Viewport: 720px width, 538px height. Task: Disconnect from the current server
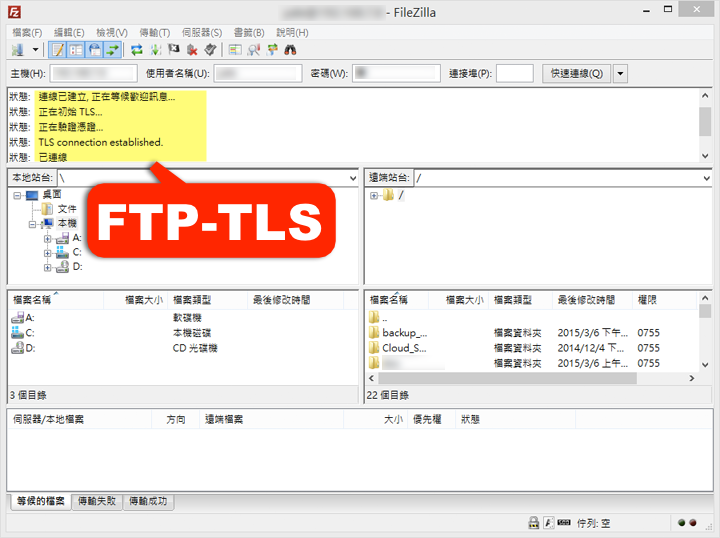pyautogui.click(x=192, y=50)
